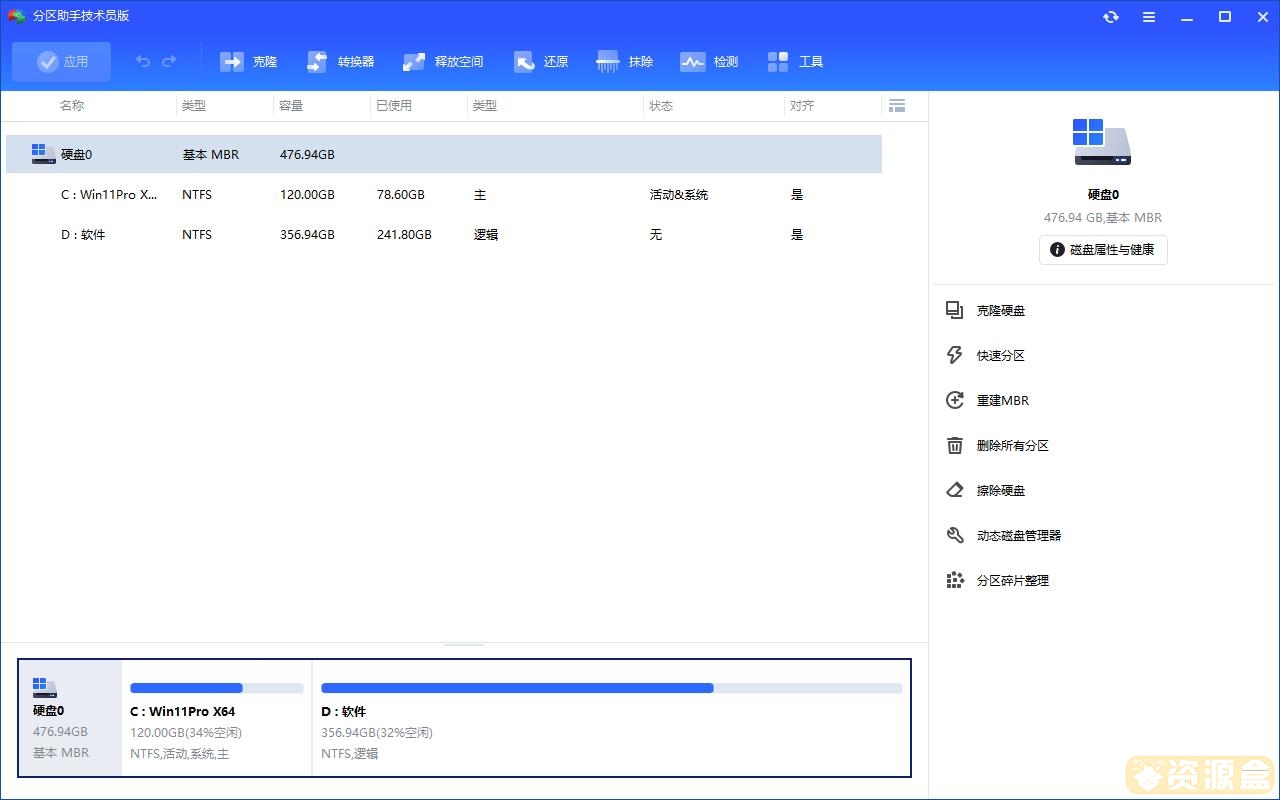Click the 241.80GB used cell
Viewport: 1280px width, 800px height.
tap(404, 235)
